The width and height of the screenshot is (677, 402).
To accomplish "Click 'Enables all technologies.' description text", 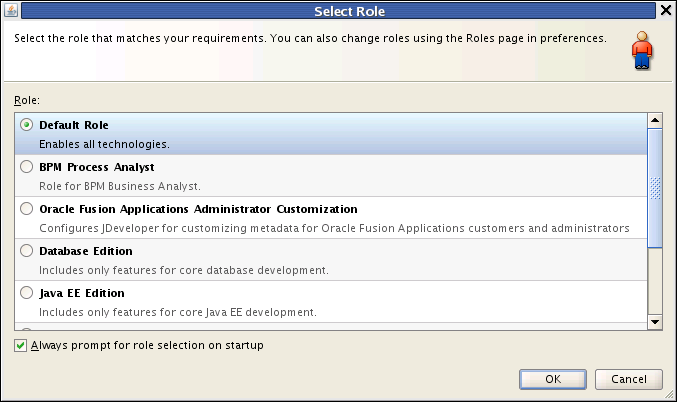I will (104, 144).
